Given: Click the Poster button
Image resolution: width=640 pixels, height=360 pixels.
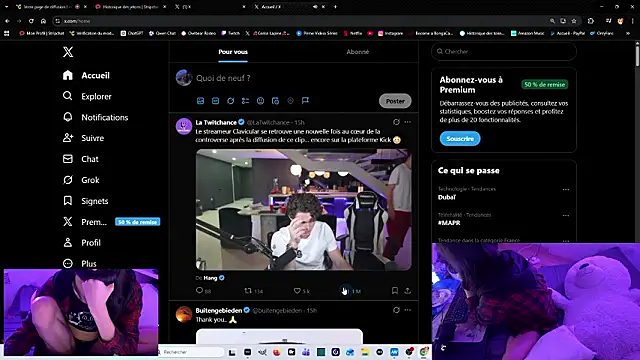Looking at the screenshot, I should (x=395, y=101).
